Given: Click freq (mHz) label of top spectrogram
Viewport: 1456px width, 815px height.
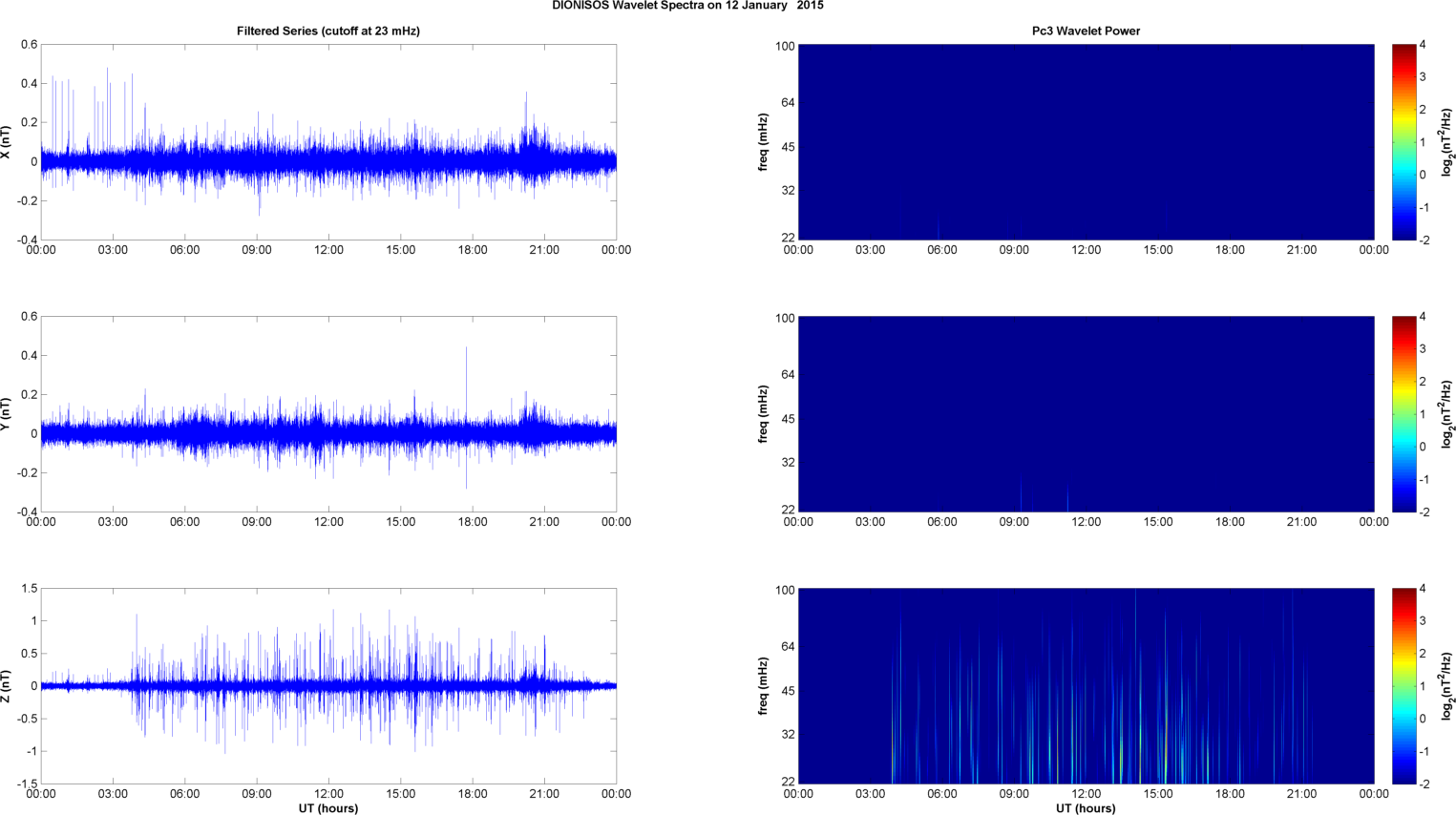Looking at the screenshot, I should coord(764,142).
